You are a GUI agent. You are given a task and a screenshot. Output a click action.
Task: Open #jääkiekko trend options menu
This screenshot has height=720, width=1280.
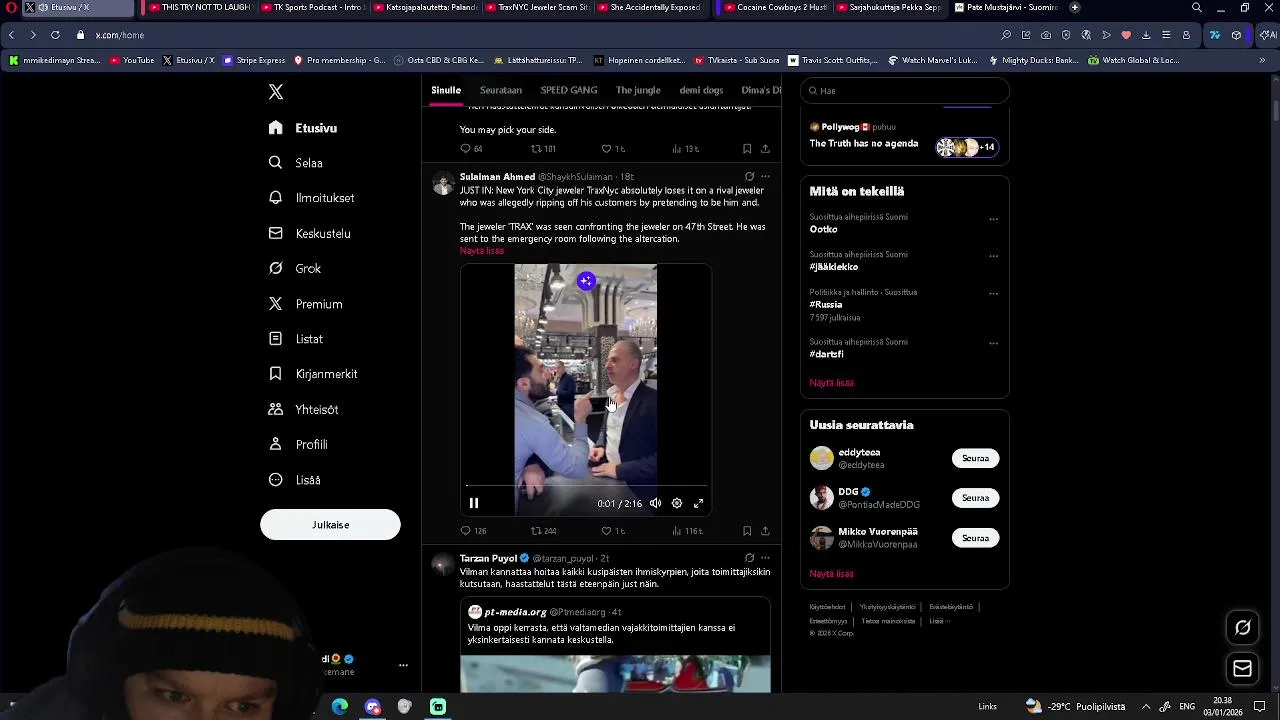pyautogui.click(x=993, y=255)
